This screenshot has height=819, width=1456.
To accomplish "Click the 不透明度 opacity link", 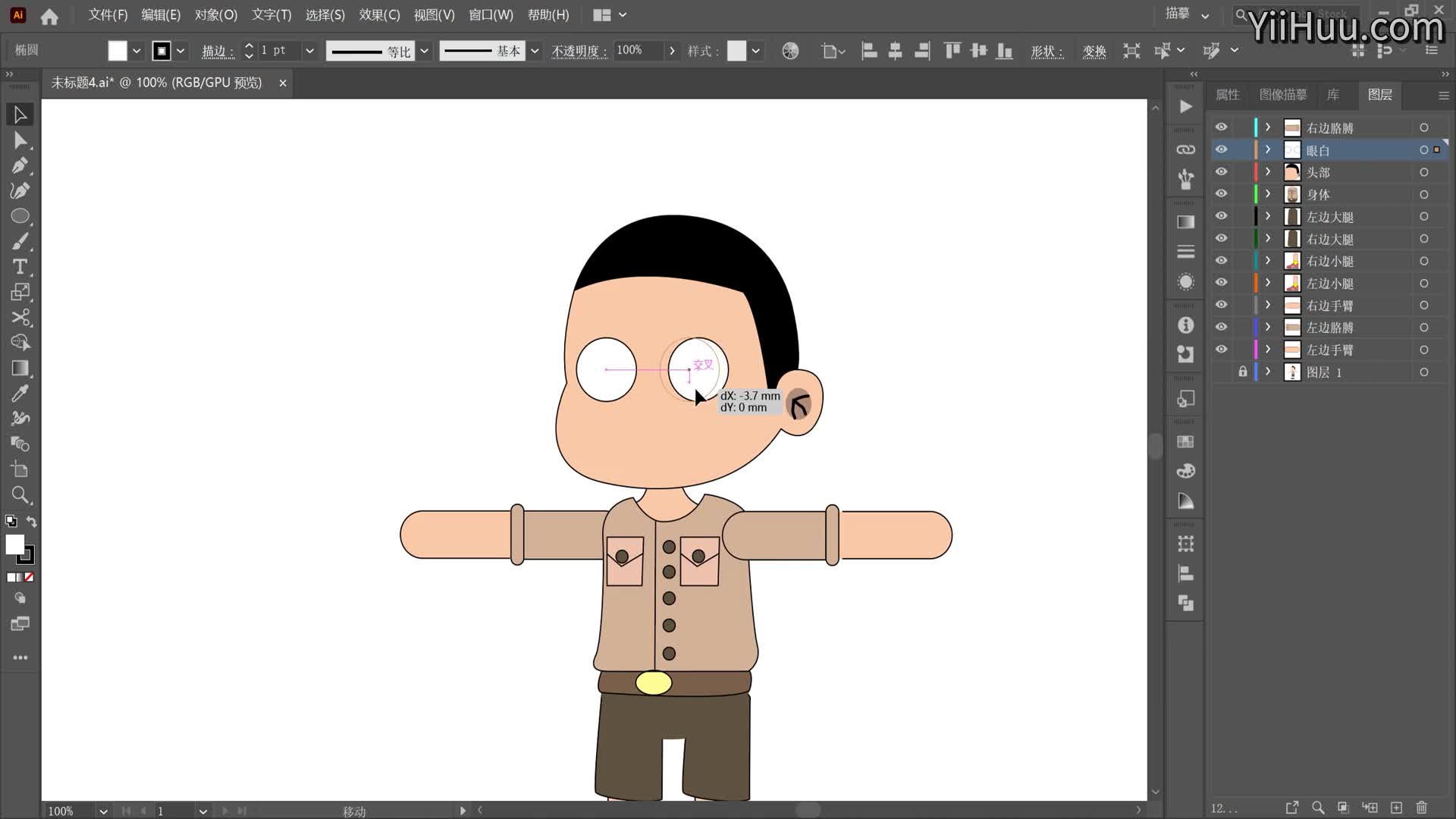I will click(579, 51).
